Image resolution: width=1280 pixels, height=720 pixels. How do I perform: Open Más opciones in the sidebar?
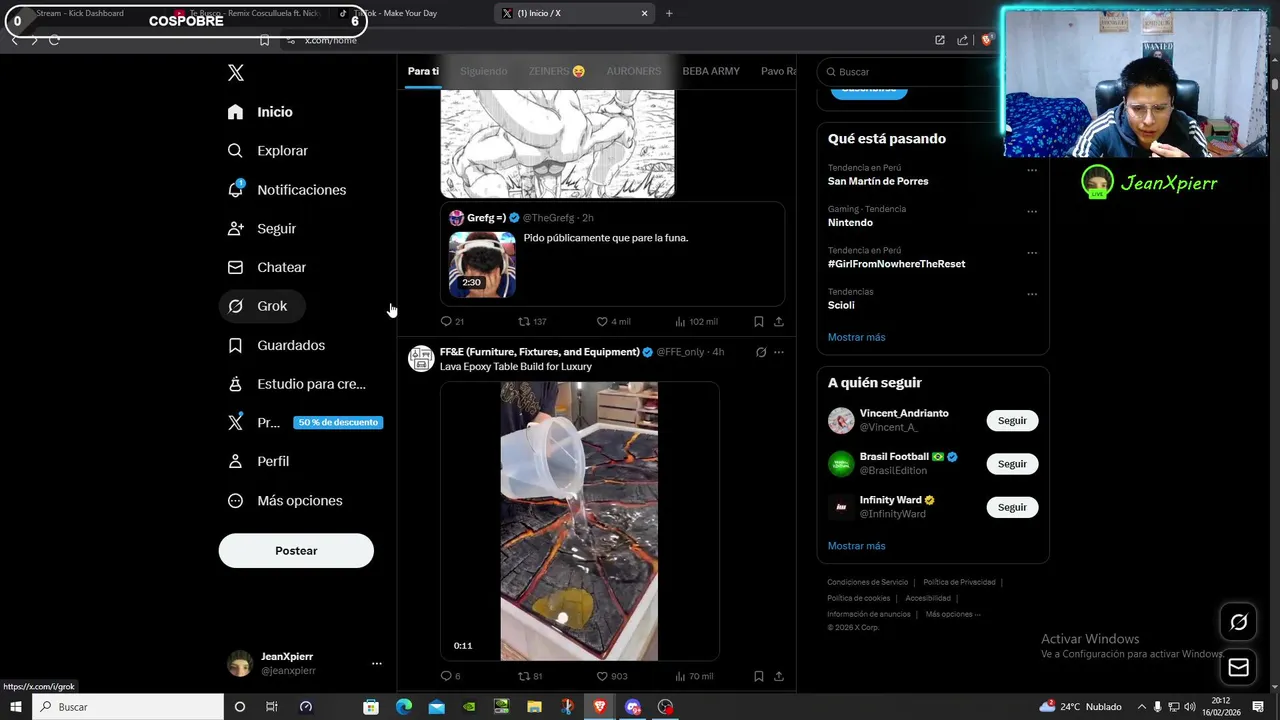tap(286, 500)
